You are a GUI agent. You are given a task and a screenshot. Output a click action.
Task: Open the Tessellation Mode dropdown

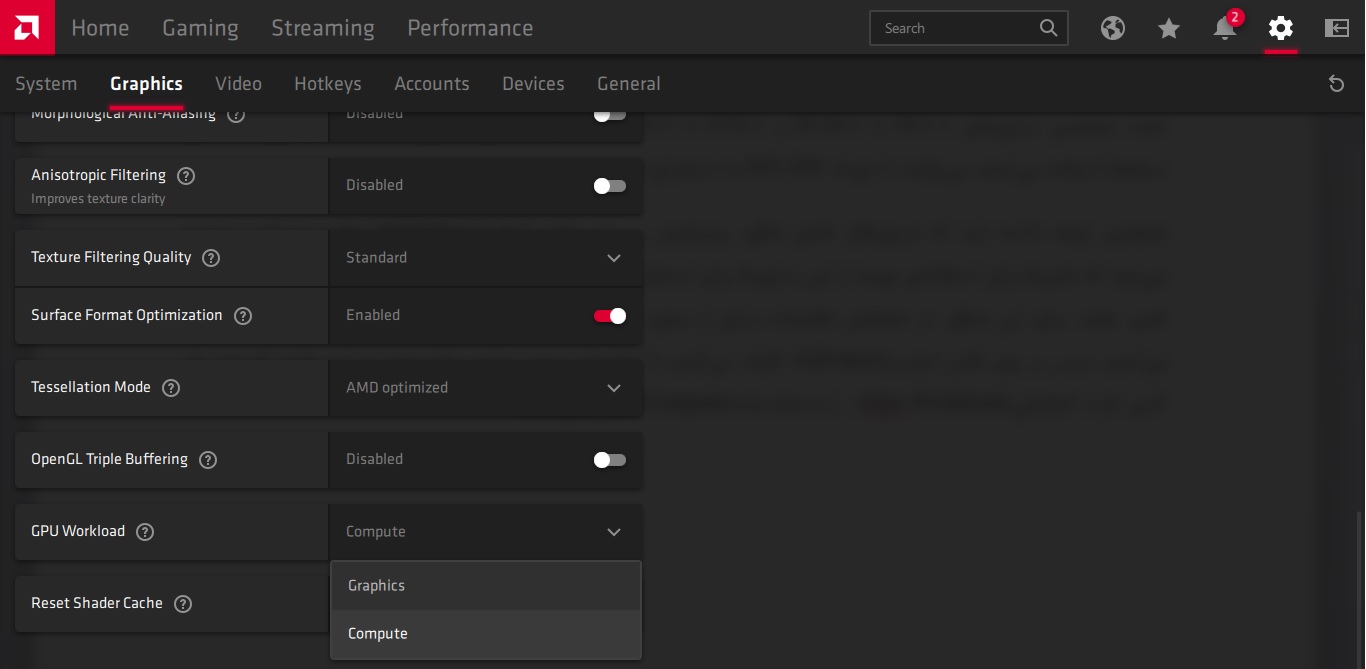[x=613, y=388]
